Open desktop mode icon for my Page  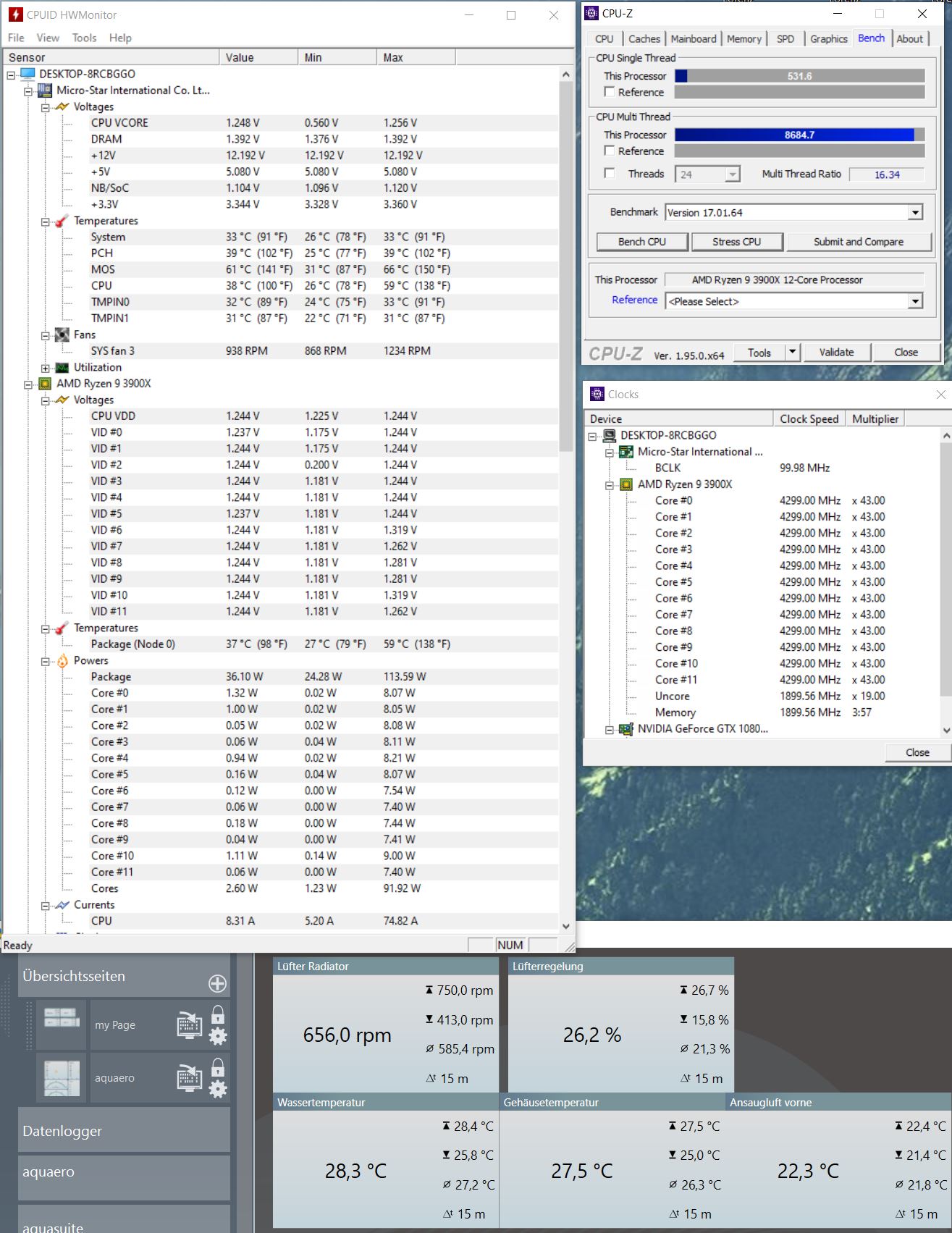[x=190, y=1024]
